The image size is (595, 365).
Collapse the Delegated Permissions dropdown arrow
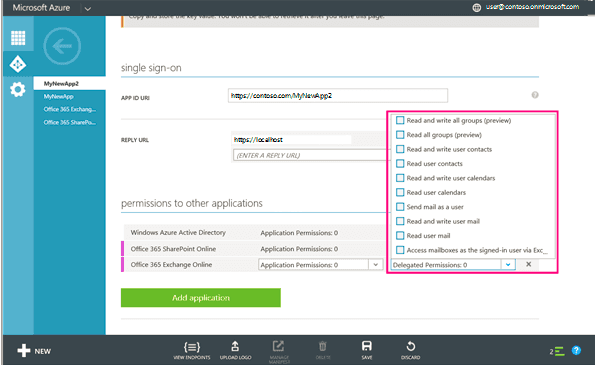508,264
